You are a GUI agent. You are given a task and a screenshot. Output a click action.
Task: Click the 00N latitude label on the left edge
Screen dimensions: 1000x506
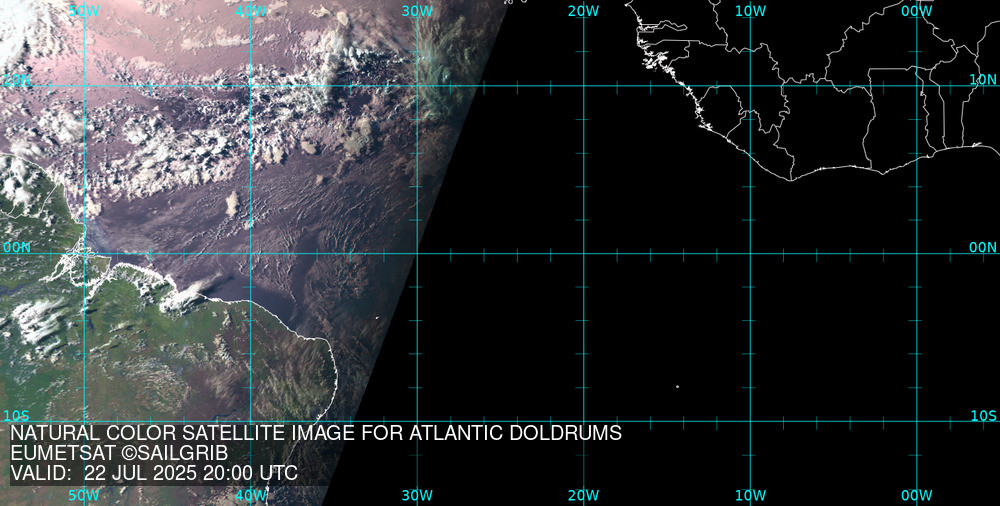coord(17,248)
